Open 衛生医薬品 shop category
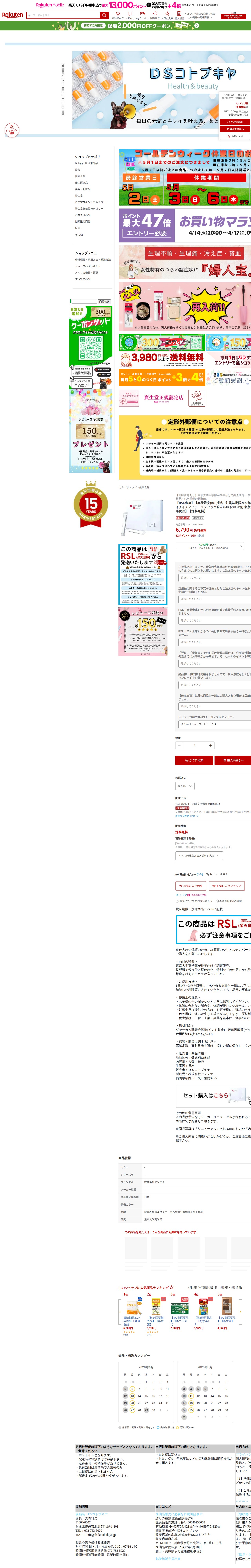251x1568 pixels. pyautogui.click(x=81, y=183)
